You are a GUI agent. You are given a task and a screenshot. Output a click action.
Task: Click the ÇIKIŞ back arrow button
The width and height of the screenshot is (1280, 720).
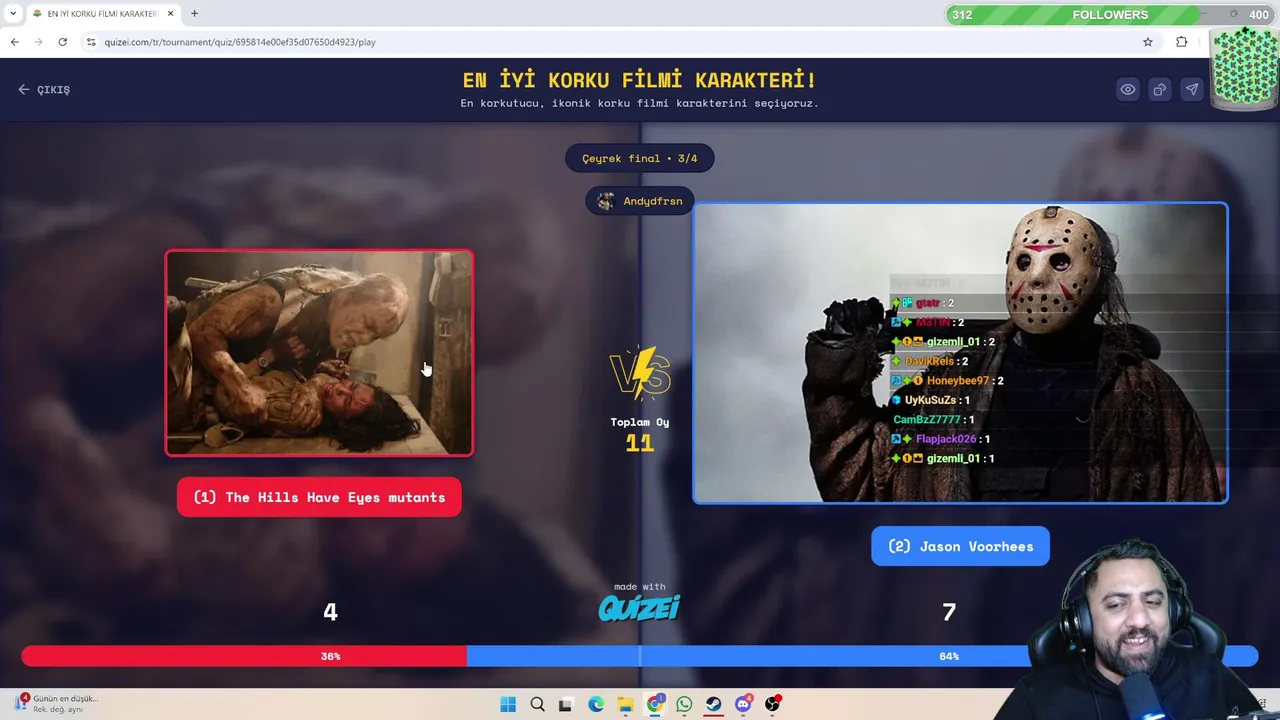click(44, 89)
